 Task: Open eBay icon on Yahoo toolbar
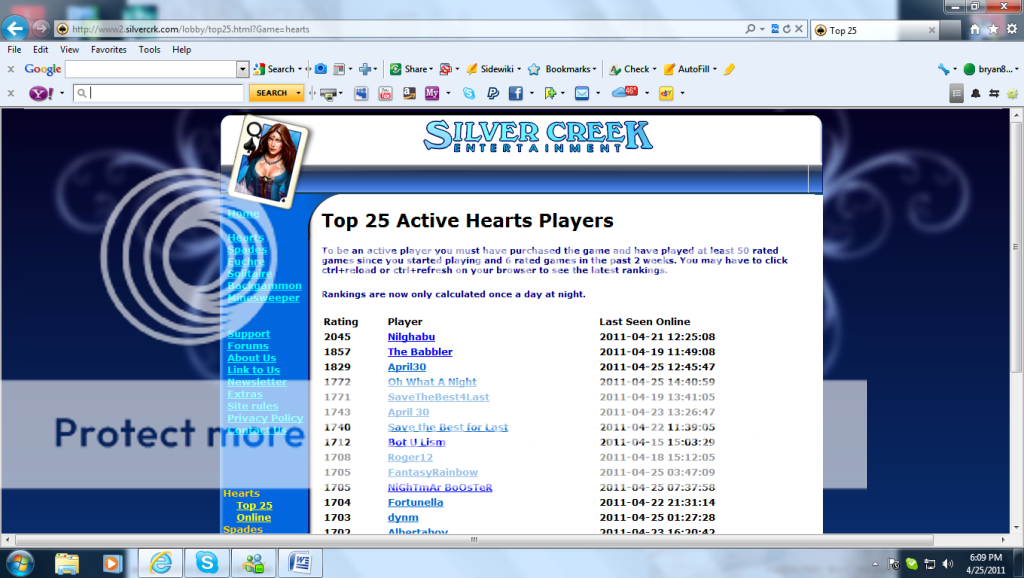point(666,93)
